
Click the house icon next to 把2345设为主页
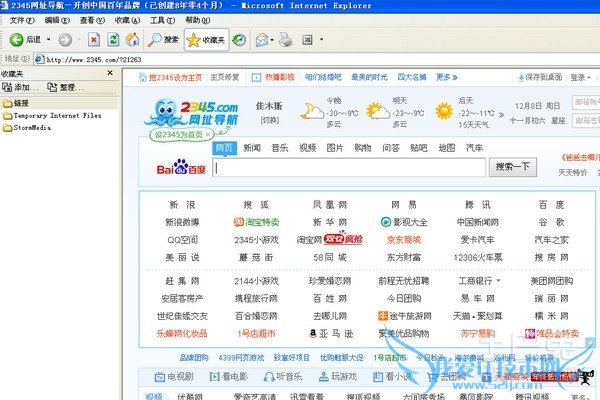point(142,77)
